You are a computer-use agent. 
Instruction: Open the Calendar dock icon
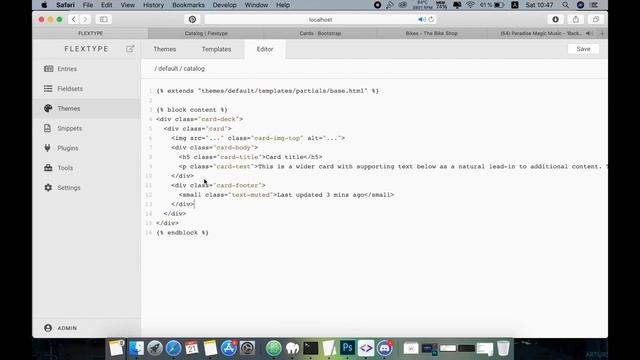point(191,348)
